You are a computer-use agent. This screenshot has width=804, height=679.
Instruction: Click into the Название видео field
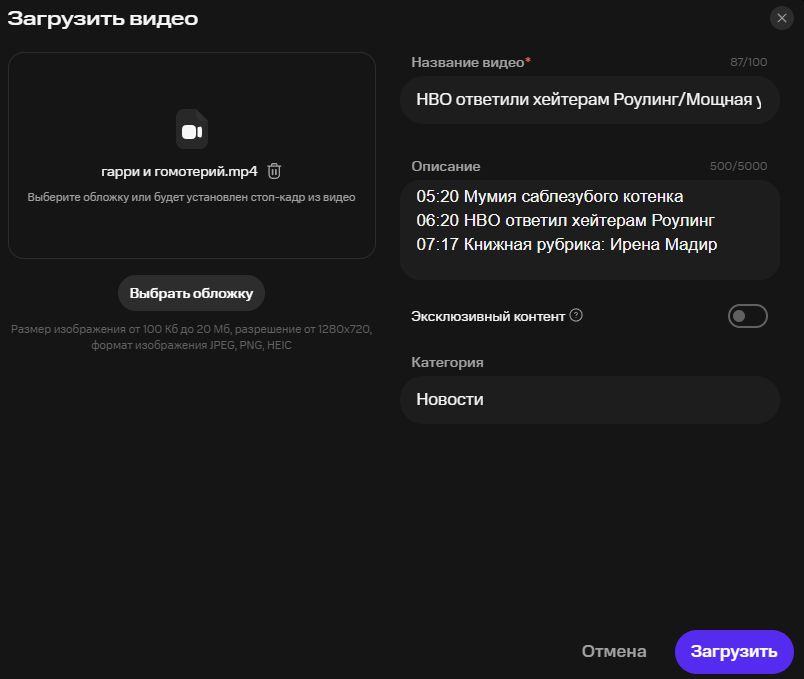pyautogui.click(x=589, y=101)
